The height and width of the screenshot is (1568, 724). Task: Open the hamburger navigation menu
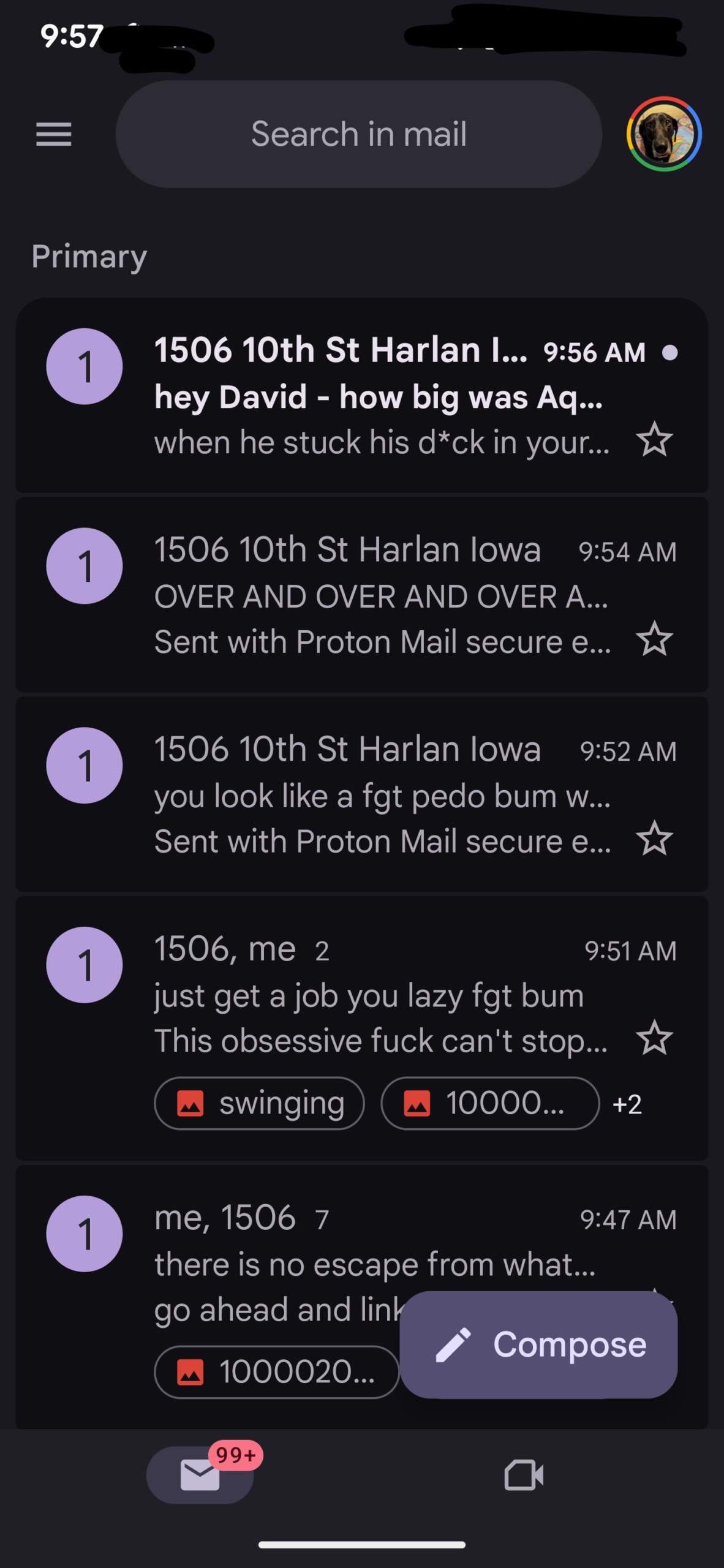54,134
